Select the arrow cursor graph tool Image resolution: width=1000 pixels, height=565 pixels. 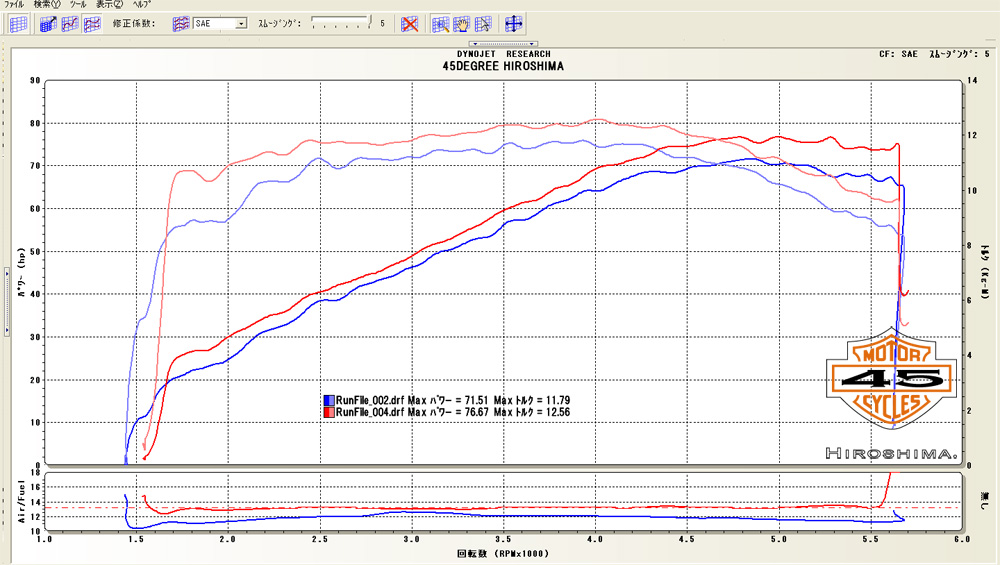click(483, 23)
